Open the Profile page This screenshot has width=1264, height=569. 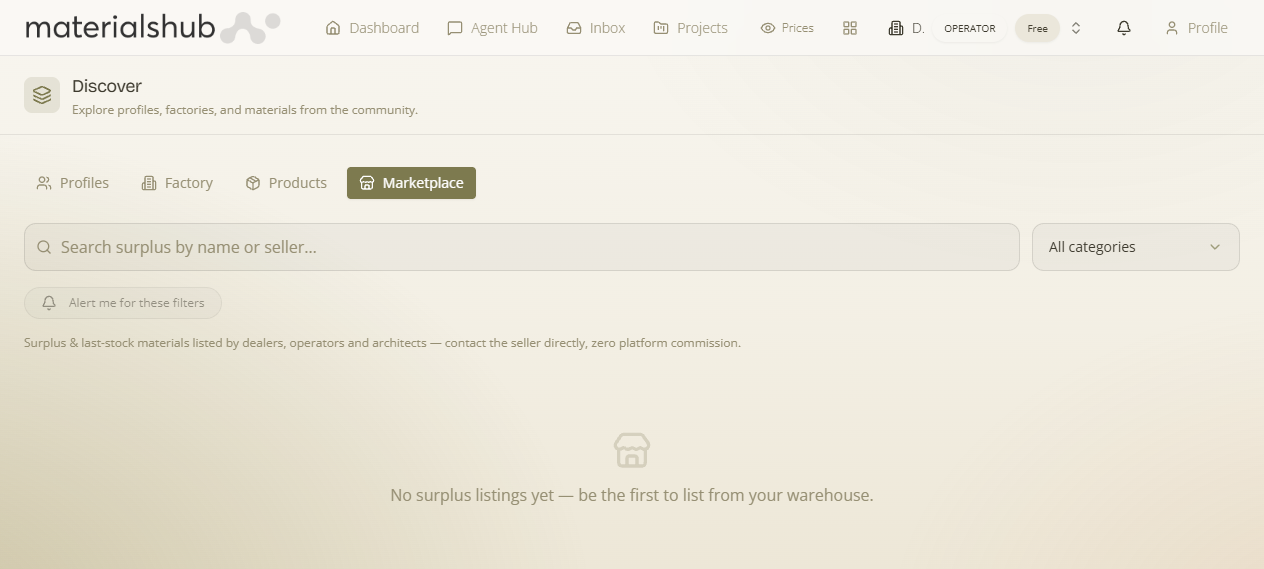[x=1196, y=28]
